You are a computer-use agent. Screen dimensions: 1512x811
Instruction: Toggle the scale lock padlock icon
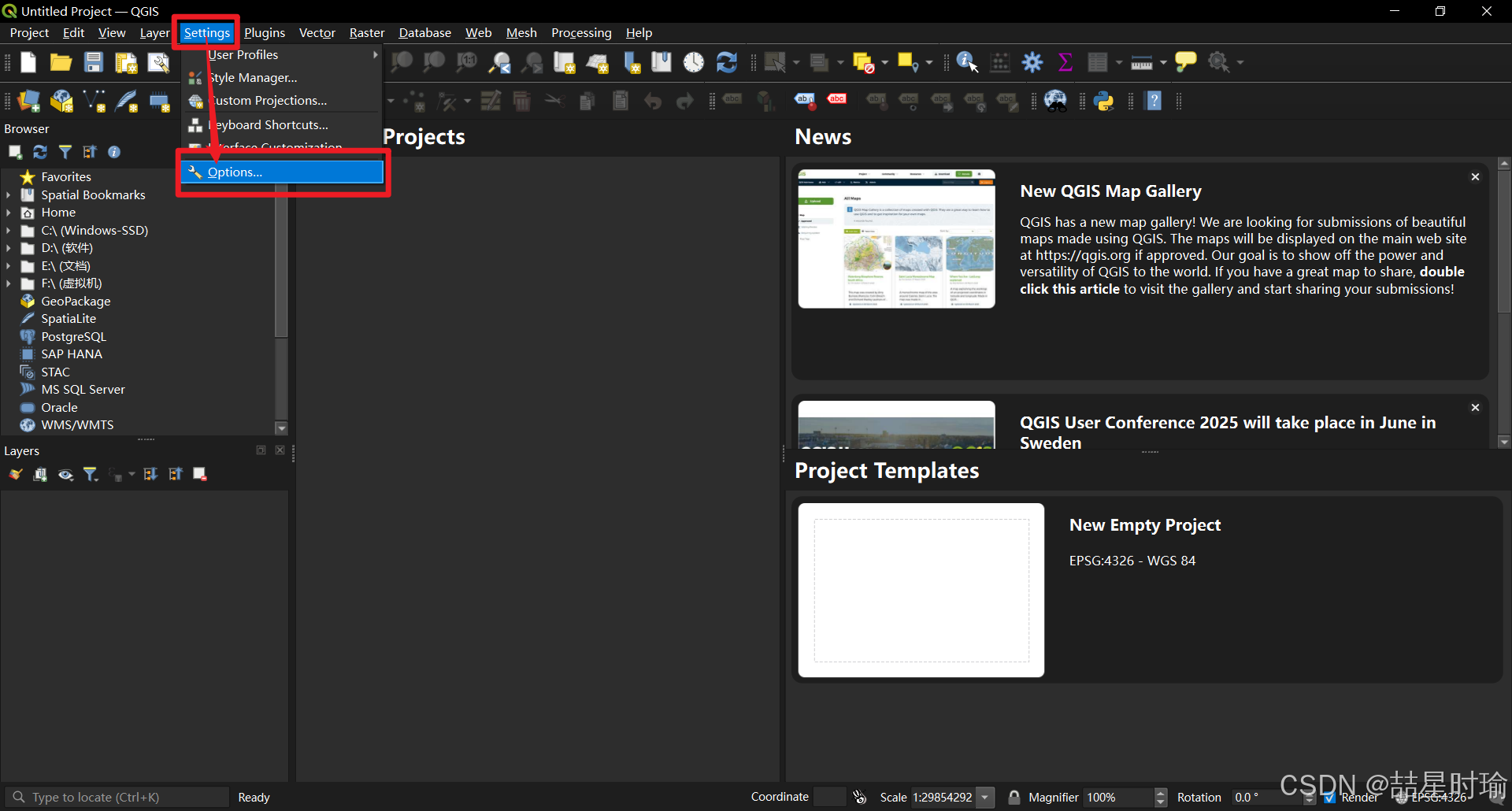tap(1014, 798)
